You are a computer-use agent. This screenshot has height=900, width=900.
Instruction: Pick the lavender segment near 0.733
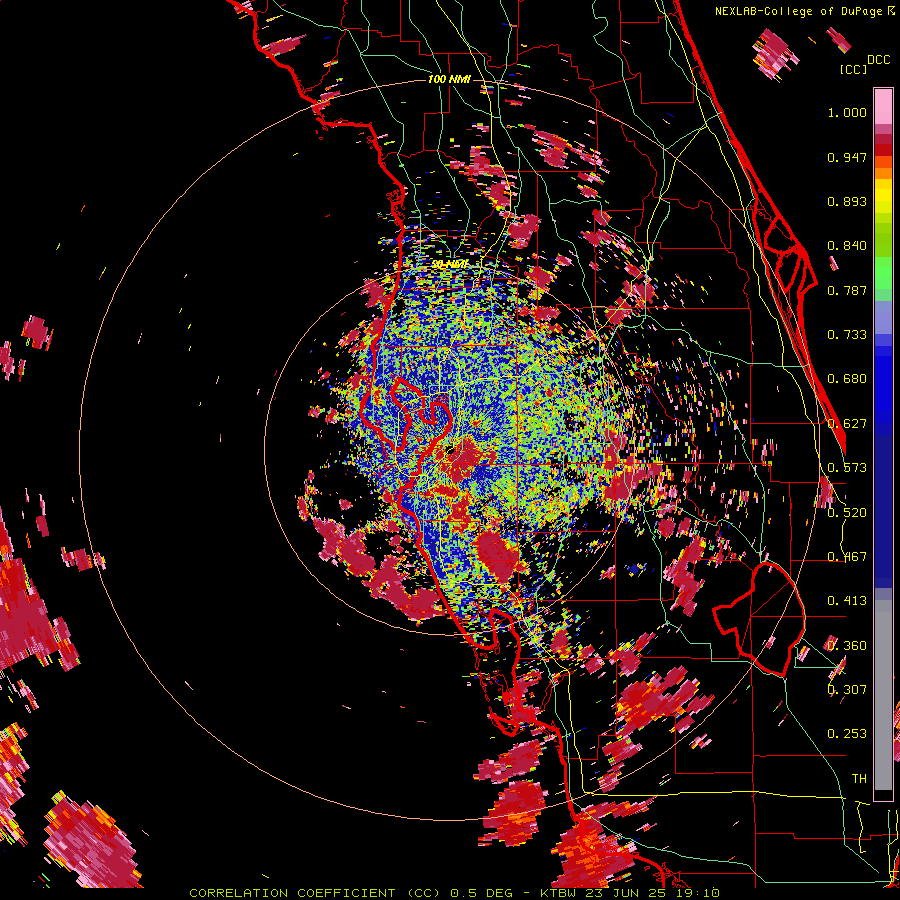[883, 317]
